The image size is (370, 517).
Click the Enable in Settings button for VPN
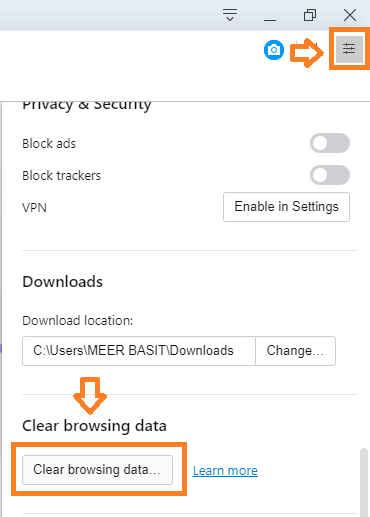click(286, 207)
